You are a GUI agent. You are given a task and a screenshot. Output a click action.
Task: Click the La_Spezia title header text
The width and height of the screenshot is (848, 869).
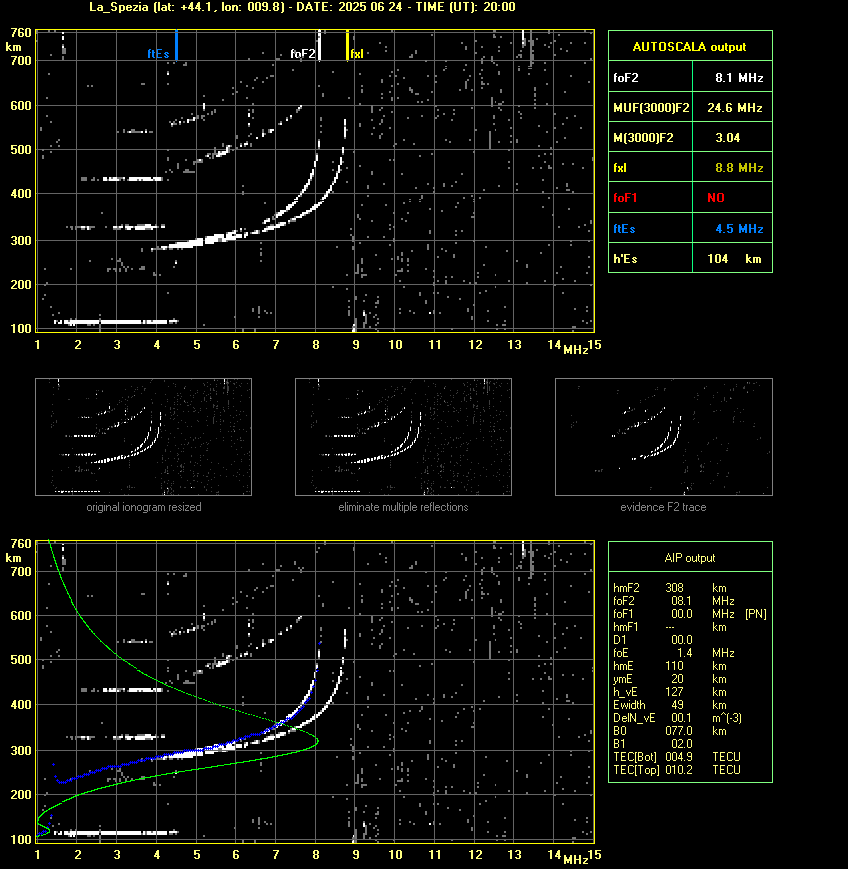click(303, 7)
